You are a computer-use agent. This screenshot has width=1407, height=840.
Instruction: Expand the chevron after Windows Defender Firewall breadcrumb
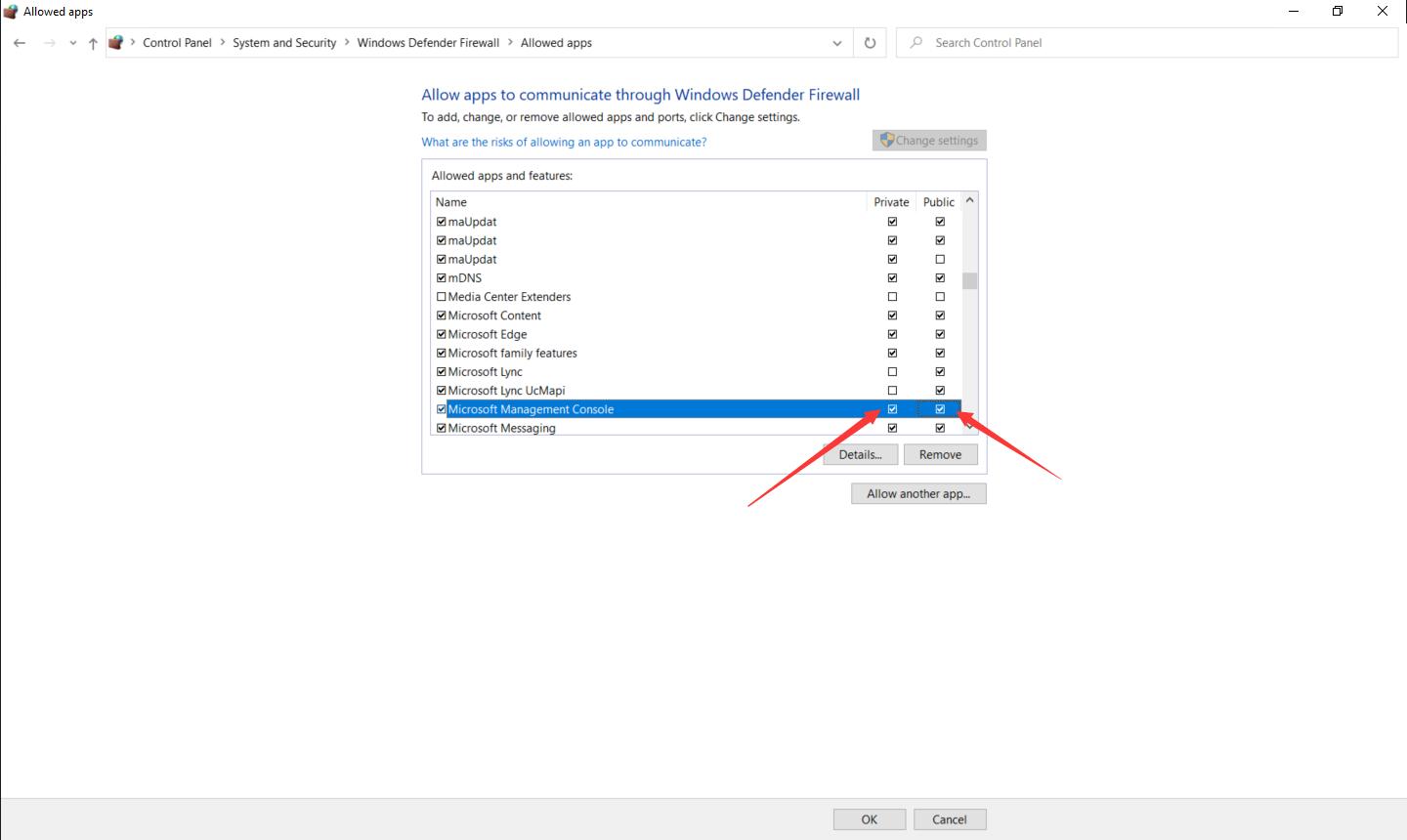(x=510, y=42)
